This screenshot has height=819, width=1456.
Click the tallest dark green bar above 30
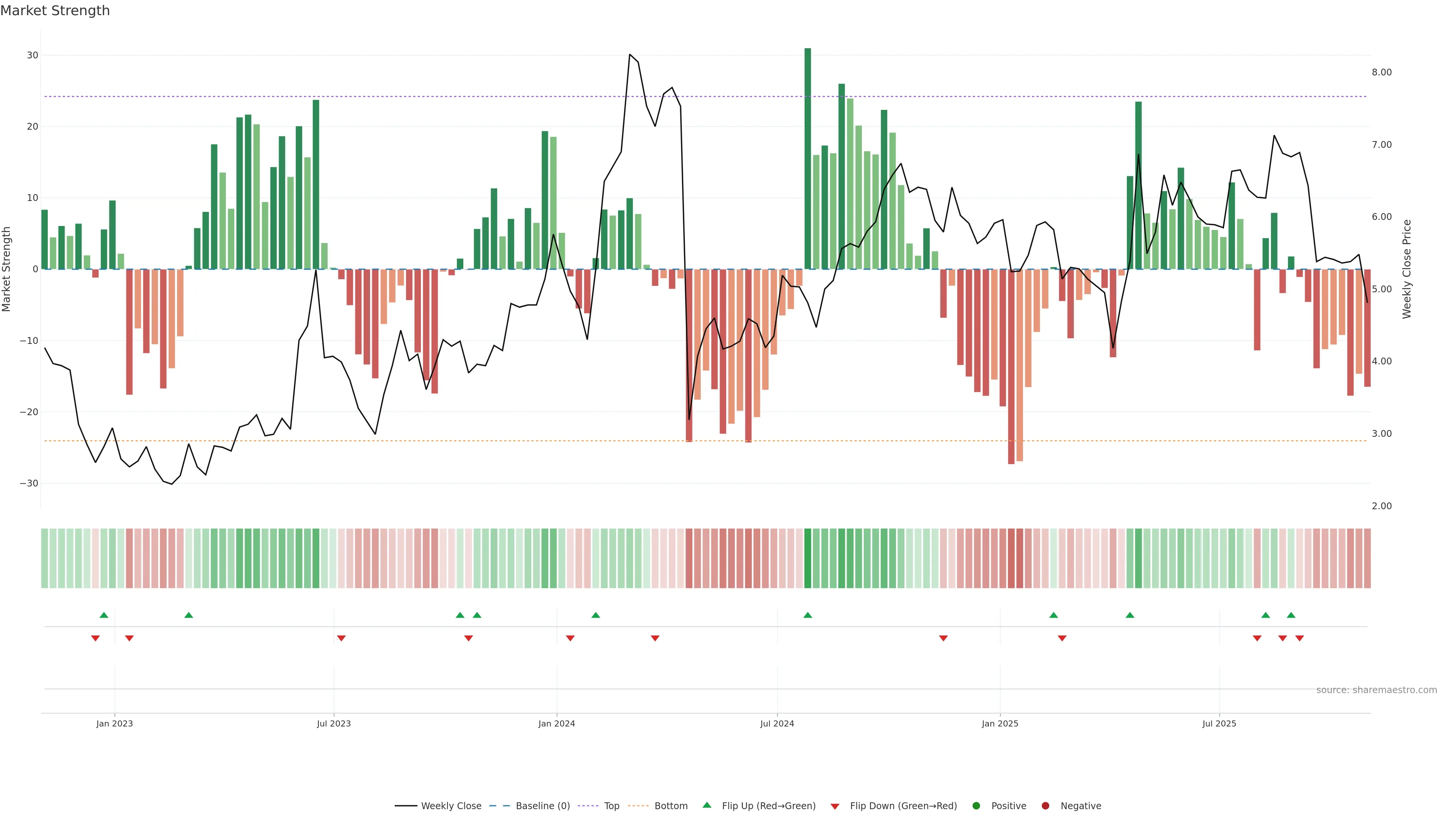click(808, 158)
